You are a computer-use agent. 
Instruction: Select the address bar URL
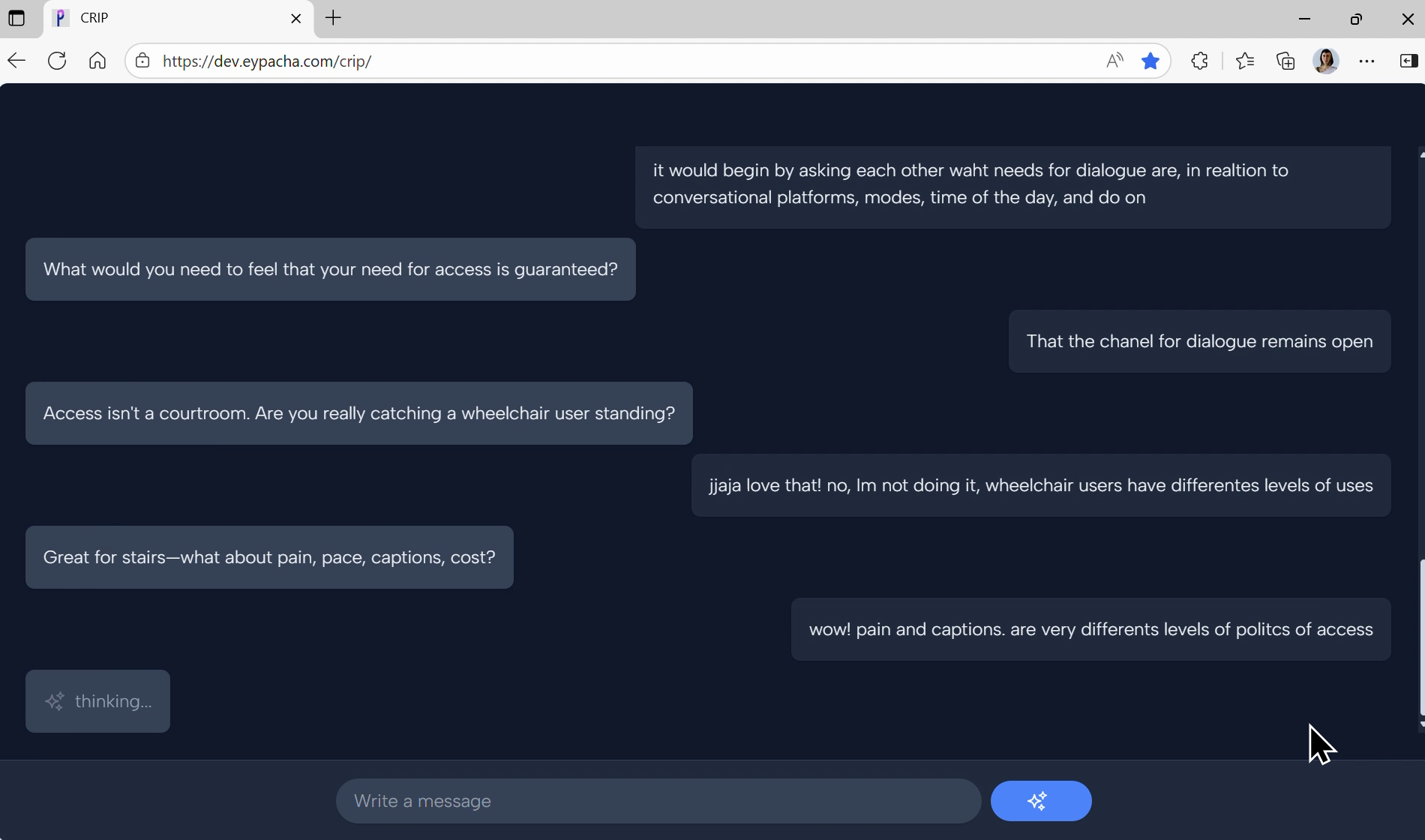pyautogui.click(x=267, y=61)
